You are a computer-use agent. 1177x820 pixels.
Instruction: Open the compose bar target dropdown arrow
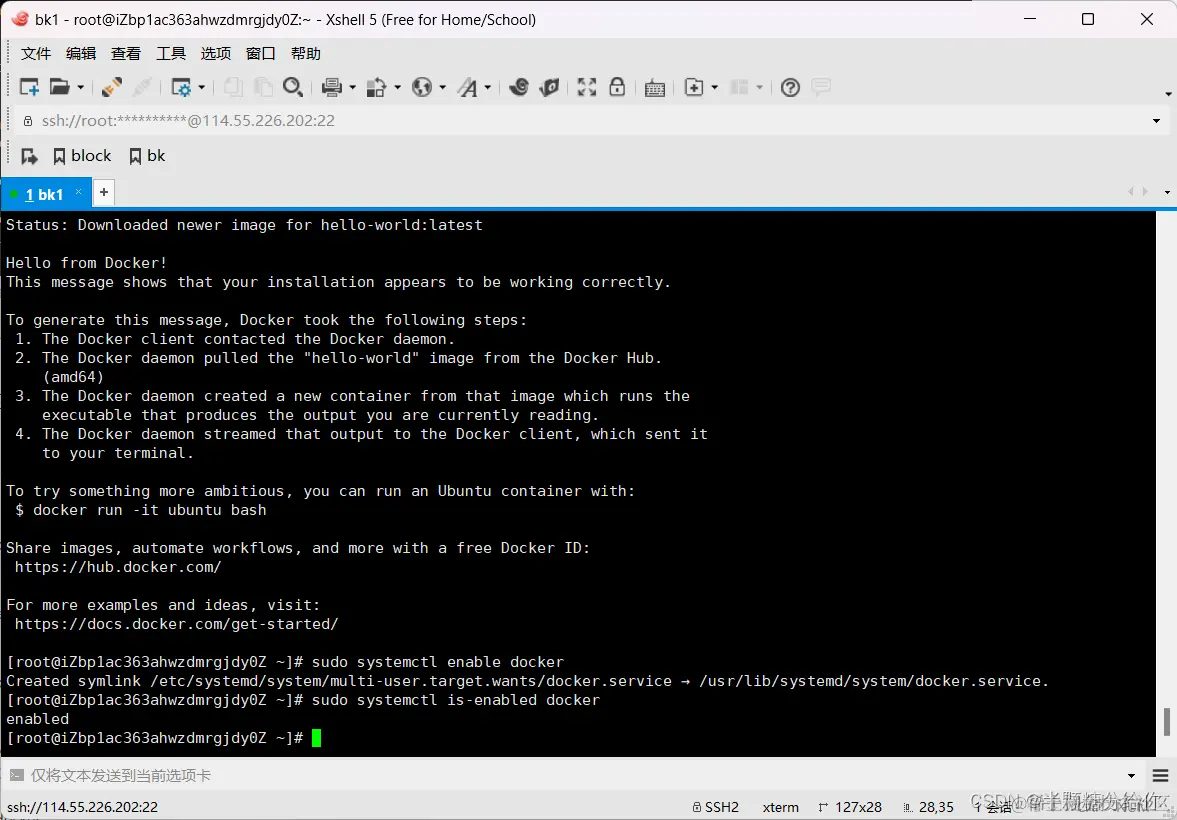[1131, 776]
